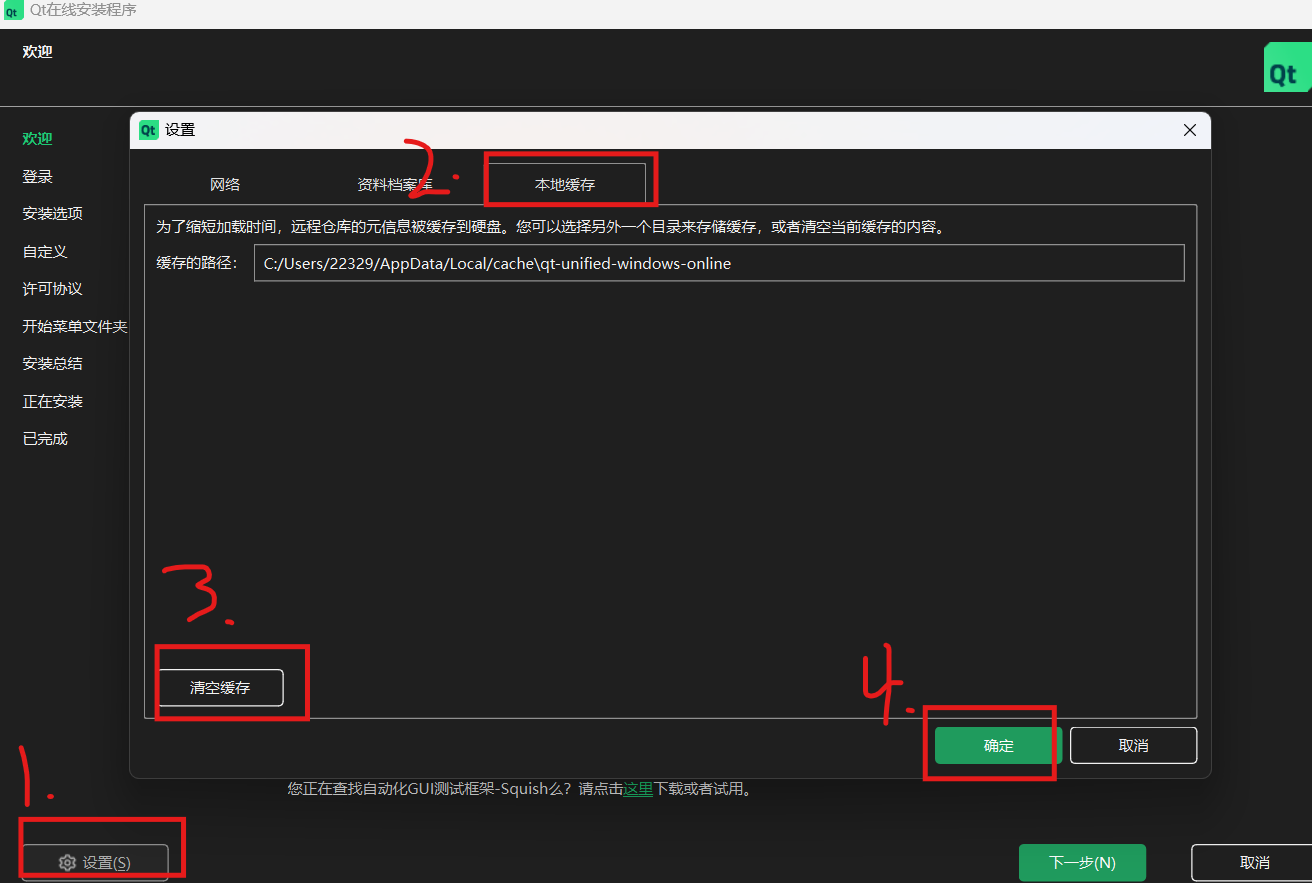This screenshot has height=883, width=1312.
Task: Click the 设置 dialog title text
Action: click(180, 130)
